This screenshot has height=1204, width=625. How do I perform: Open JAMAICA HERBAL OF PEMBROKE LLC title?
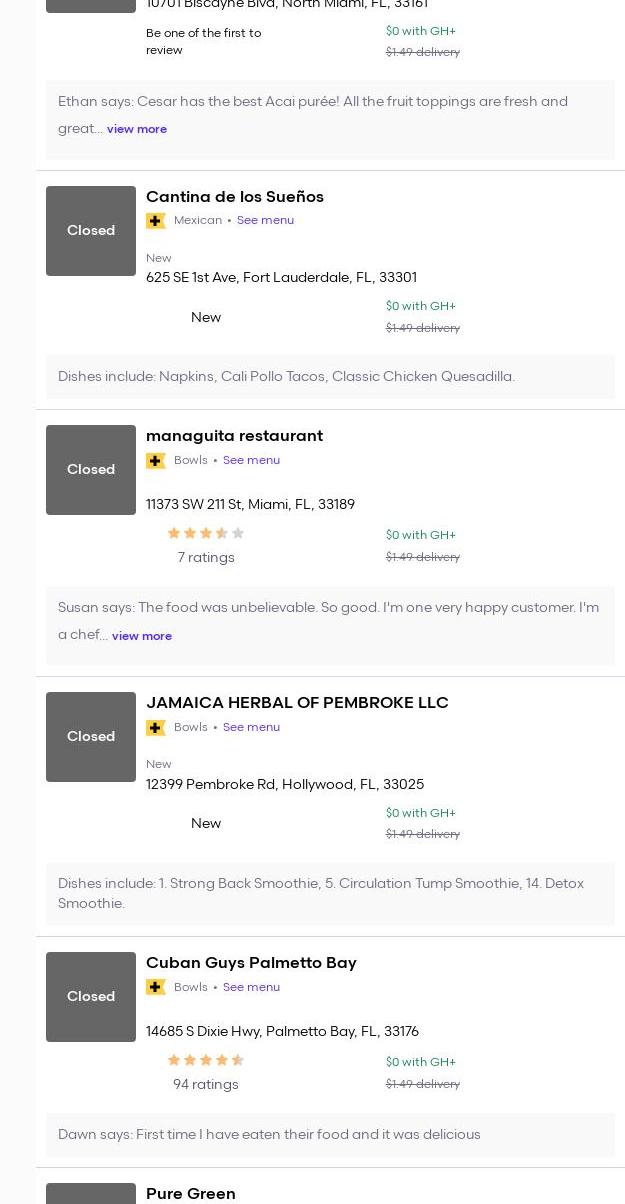pos(297,703)
